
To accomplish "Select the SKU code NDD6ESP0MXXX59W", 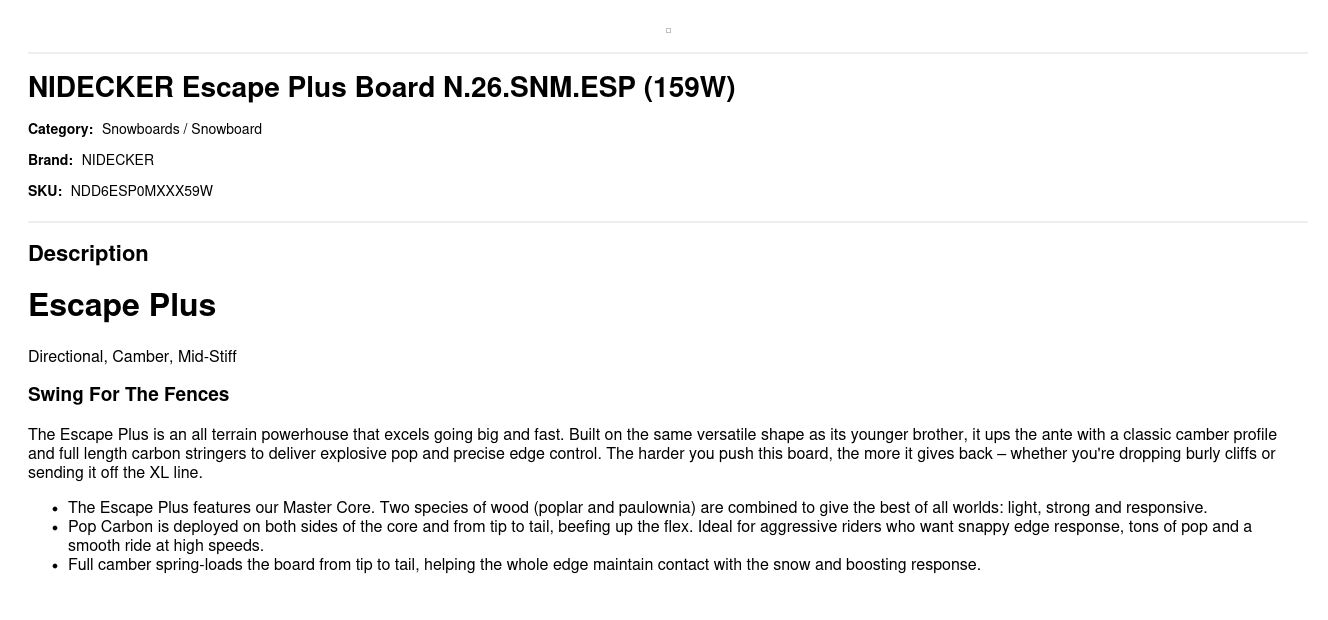I will tap(142, 191).
